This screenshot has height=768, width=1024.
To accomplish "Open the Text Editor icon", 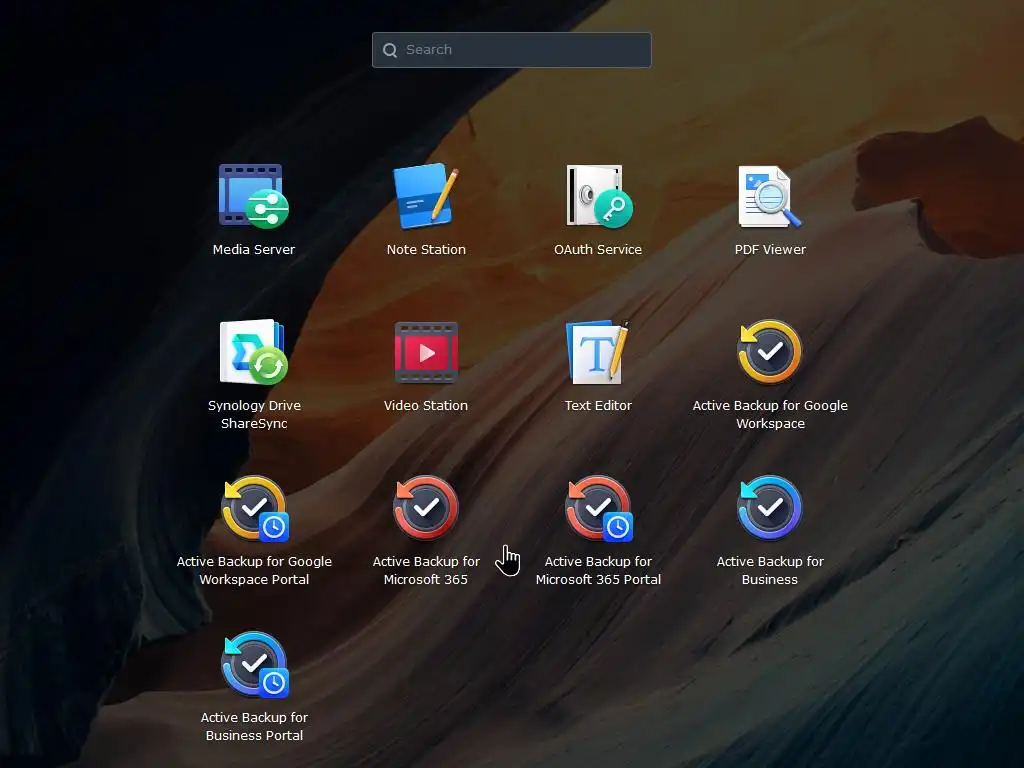I will [x=598, y=352].
